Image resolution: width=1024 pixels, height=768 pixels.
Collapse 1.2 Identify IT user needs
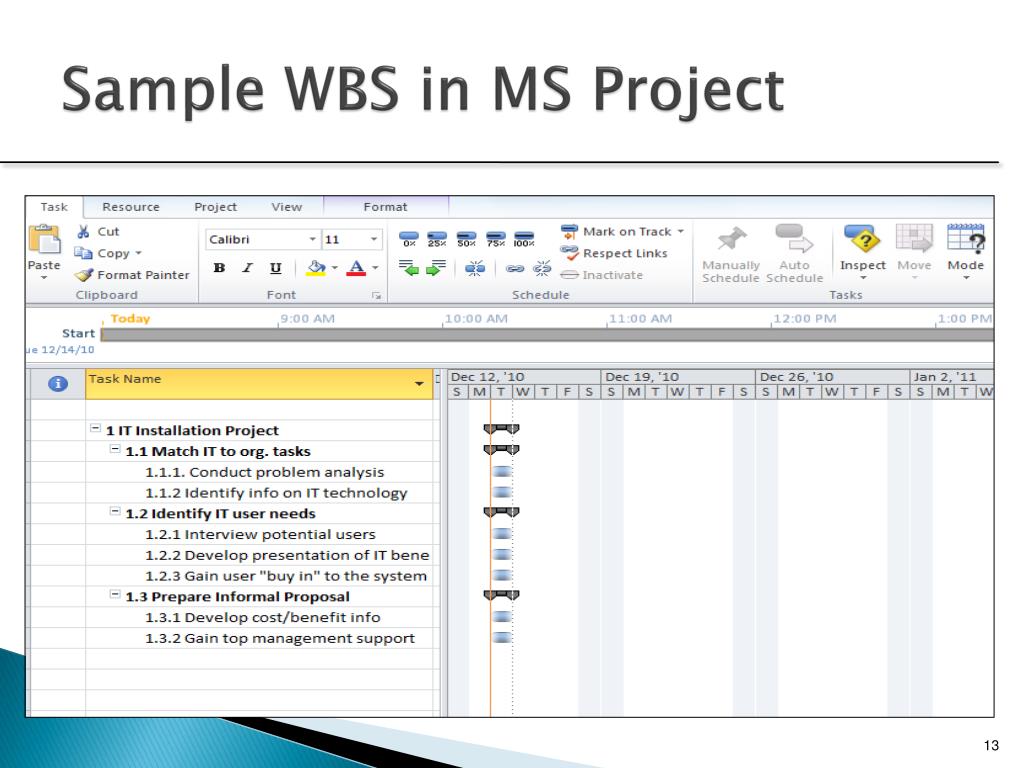(x=115, y=511)
